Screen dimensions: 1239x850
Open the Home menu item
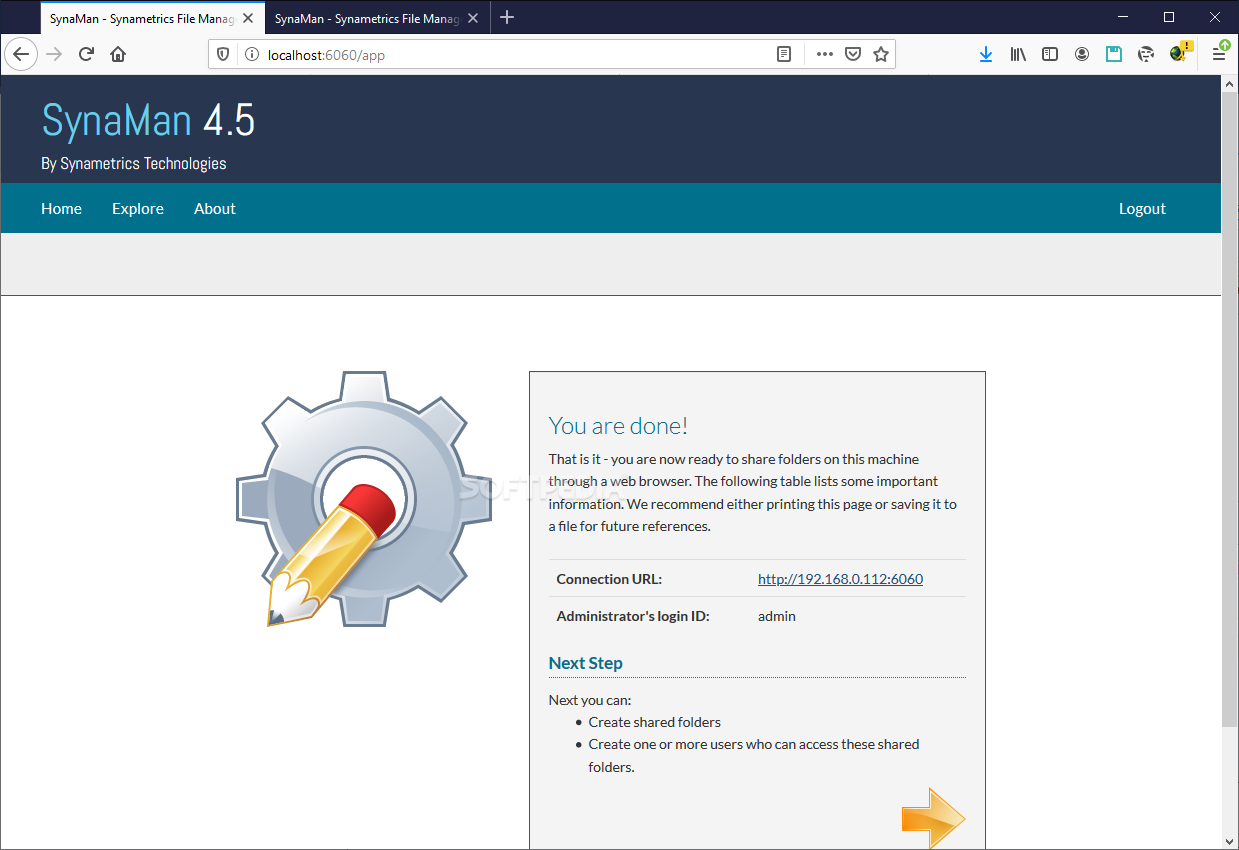pos(61,208)
